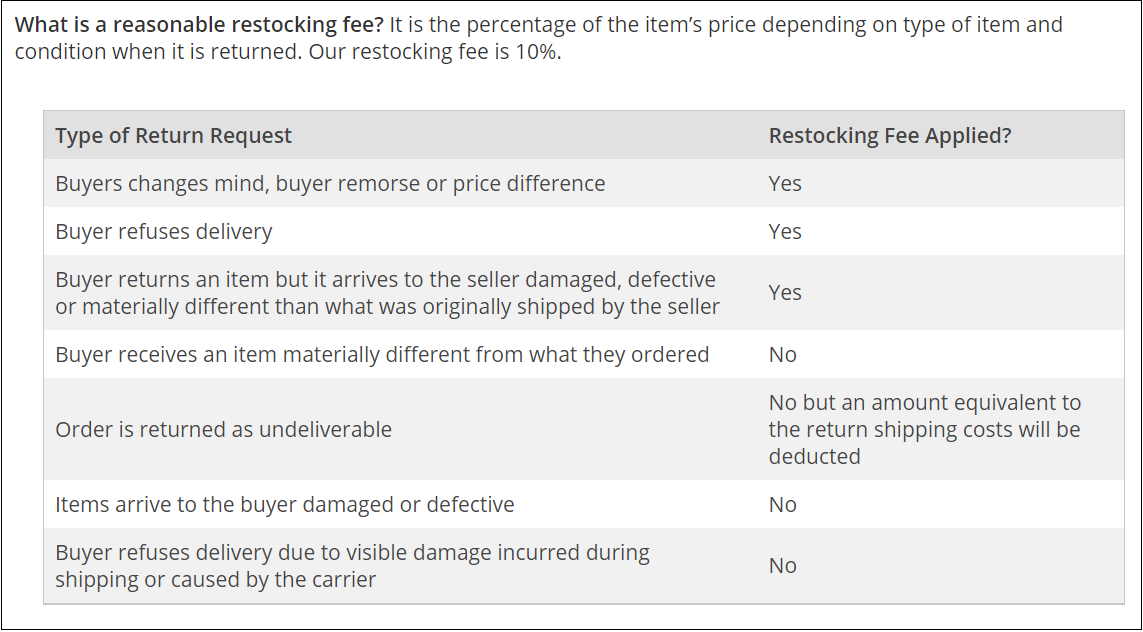Click 'Yes' for item returned damaged to seller

pos(785,293)
